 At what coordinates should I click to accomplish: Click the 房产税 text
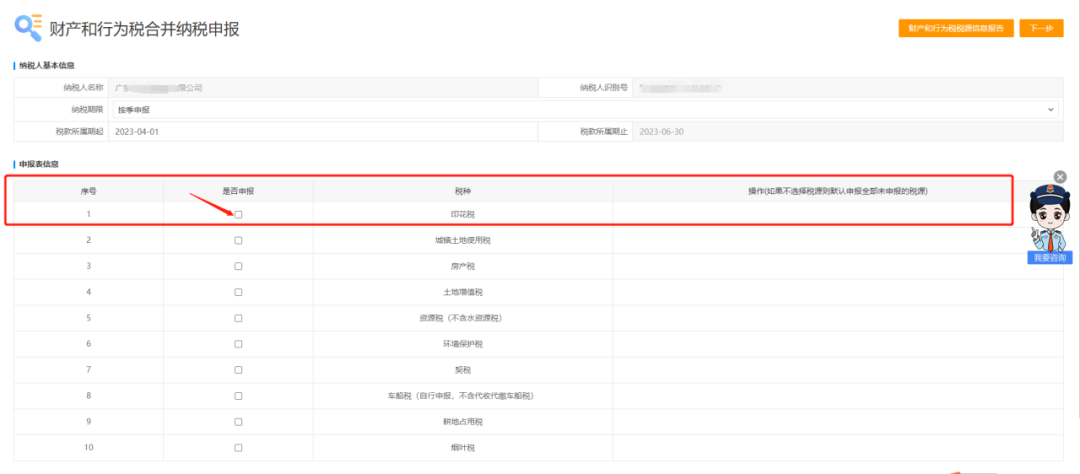[x=462, y=266]
